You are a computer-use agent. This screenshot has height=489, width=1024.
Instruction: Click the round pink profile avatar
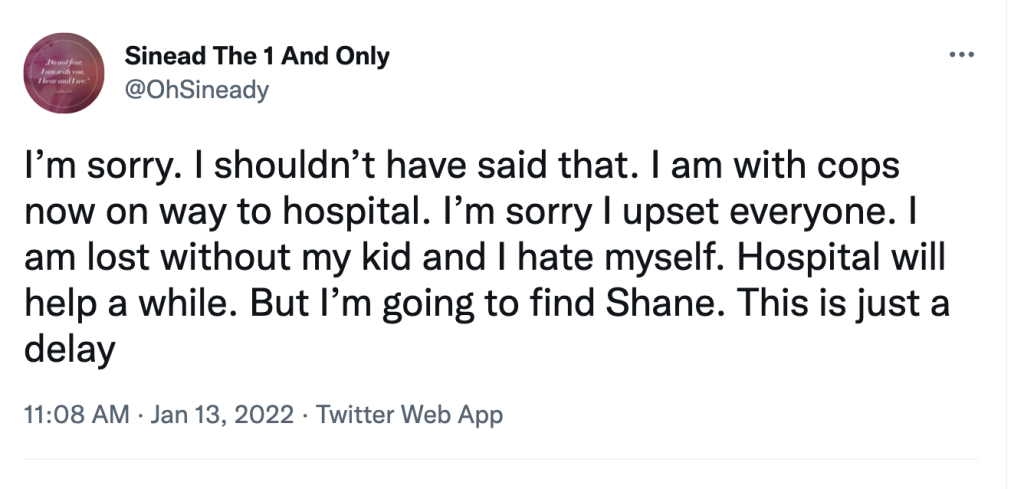[x=63, y=73]
